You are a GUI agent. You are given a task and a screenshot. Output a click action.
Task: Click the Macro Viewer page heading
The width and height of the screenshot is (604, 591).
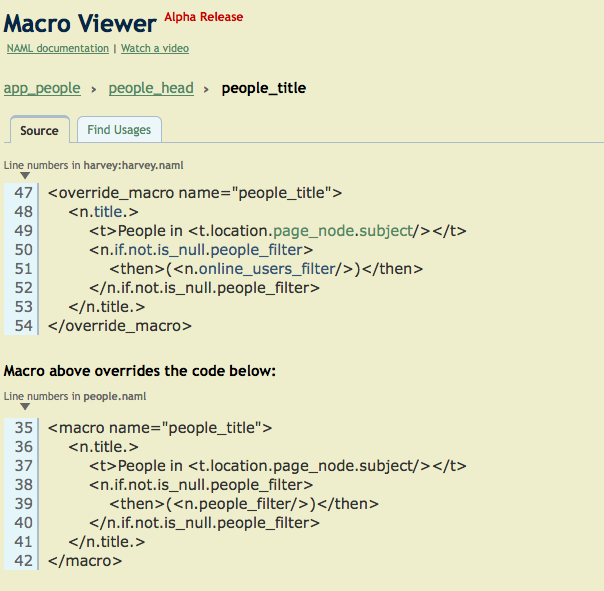(x=80, y=23)
